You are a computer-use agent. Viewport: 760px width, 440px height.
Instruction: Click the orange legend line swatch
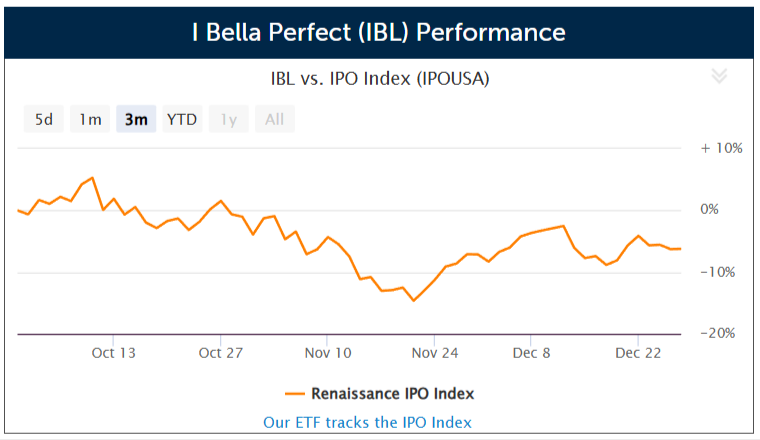(295, 394)
